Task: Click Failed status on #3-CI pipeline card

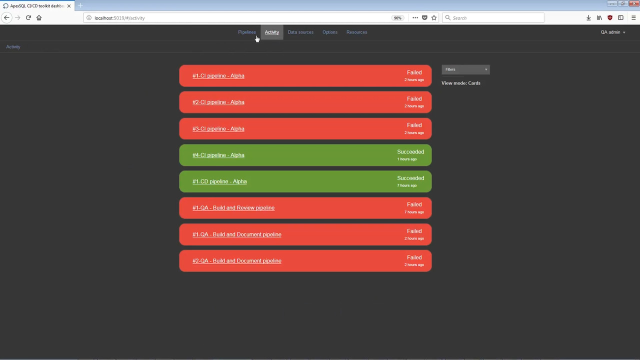Action: (x=414, y=125)
